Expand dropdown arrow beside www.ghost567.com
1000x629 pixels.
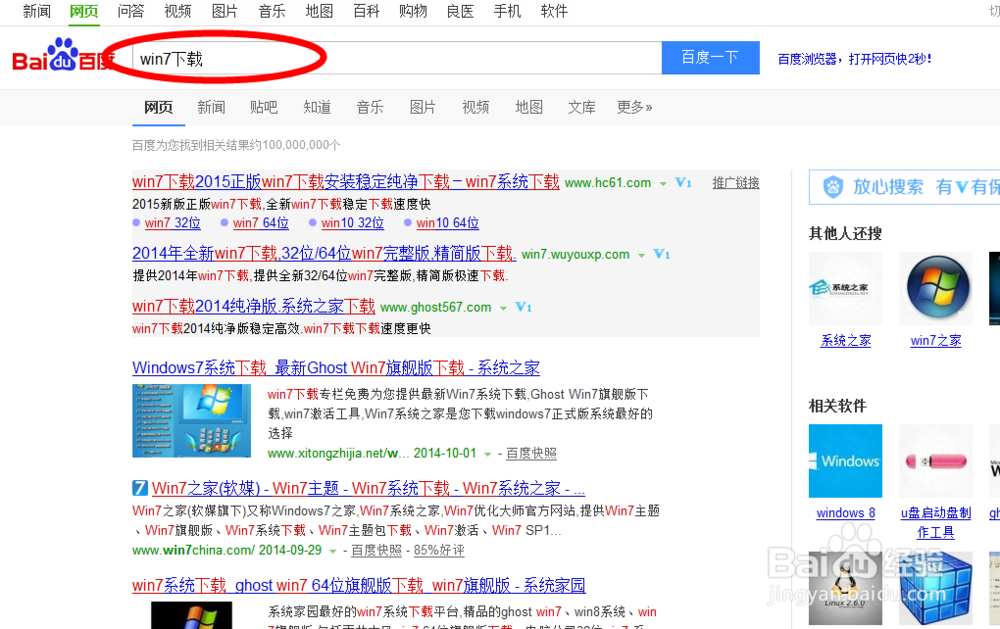click(503, 308)
